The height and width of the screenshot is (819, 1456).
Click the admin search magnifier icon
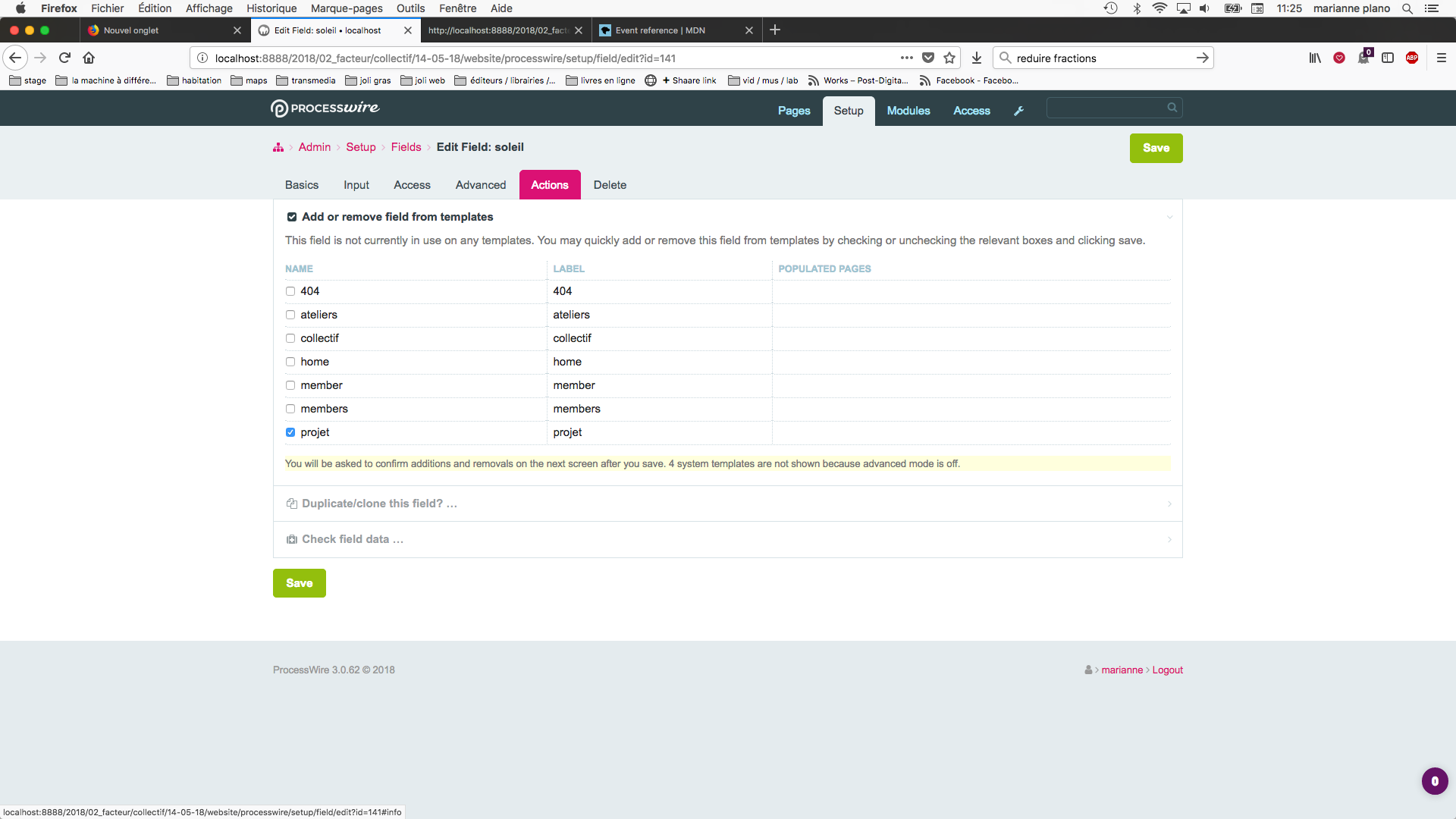pos(1172,108)
